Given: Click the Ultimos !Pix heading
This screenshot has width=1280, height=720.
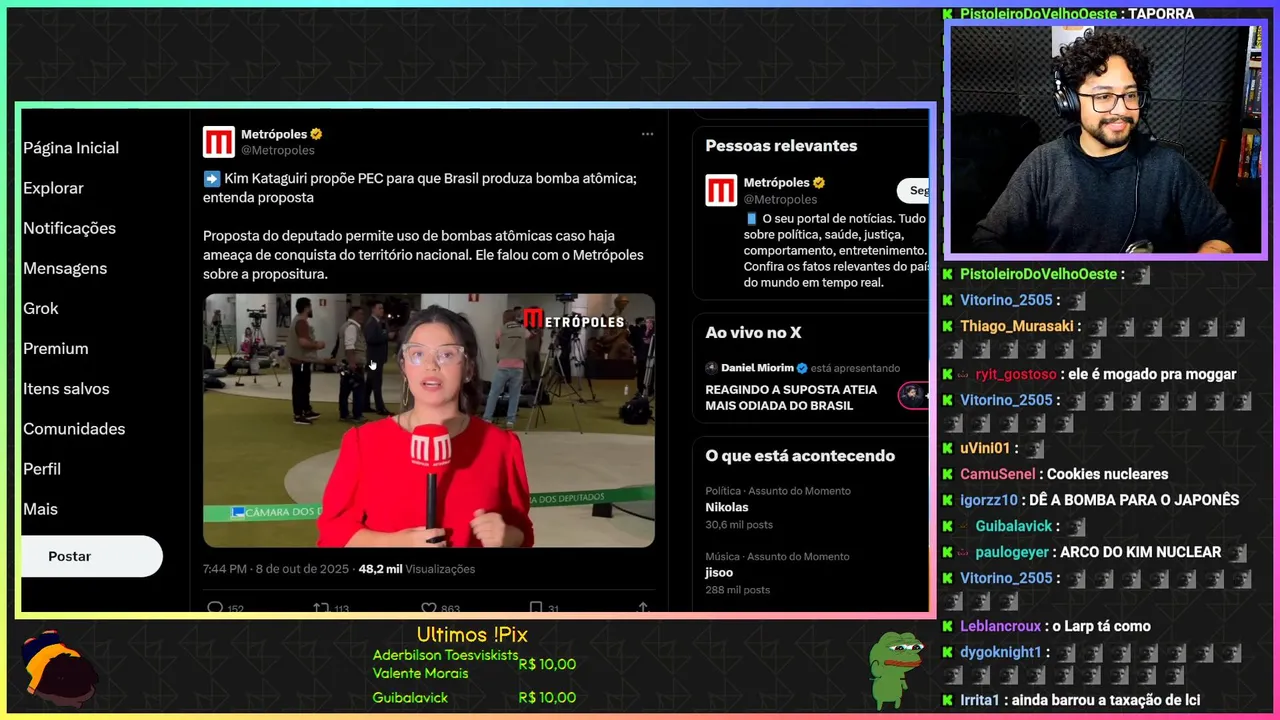Looking at the screenshot, I should click(472, 635).
